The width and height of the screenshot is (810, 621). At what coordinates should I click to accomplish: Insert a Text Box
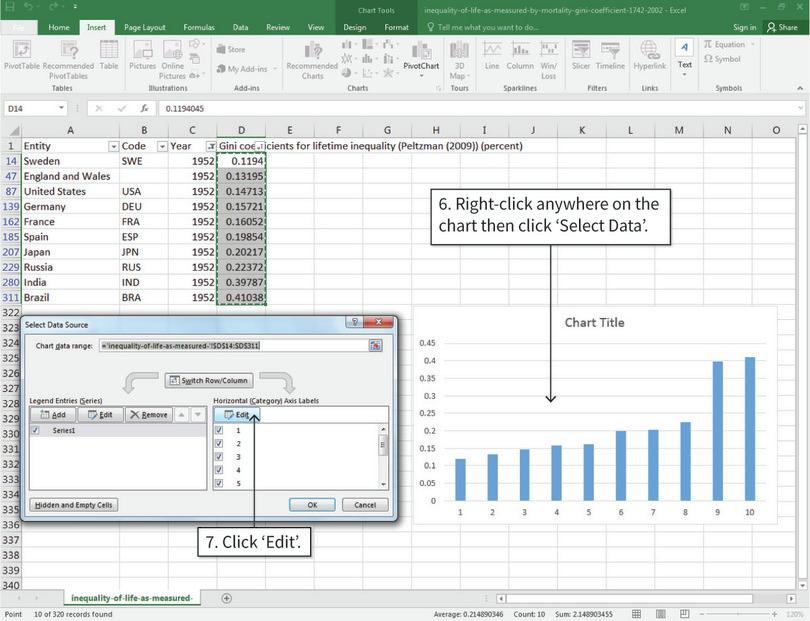click(684, 55)
